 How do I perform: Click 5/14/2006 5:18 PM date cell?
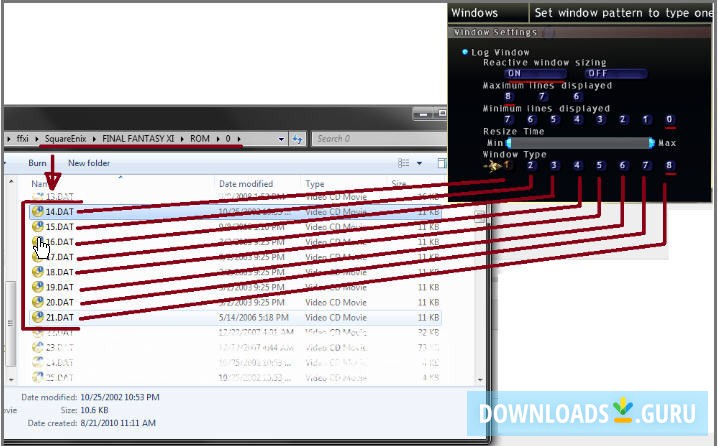coord(253,317)
